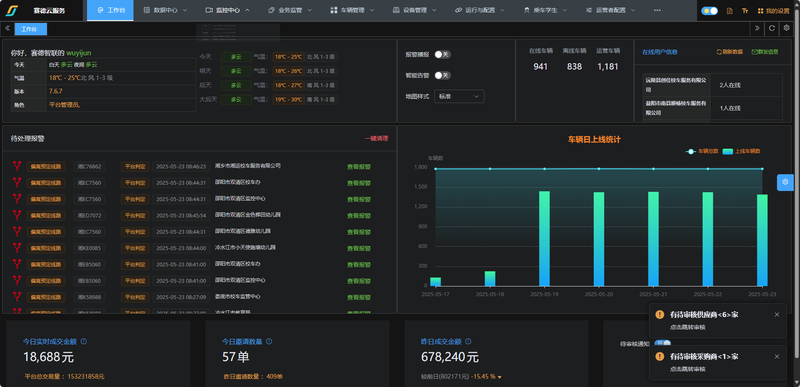Expand the 车辆管理 menu
Screen dimensions: 800x387
pos(353,10)
